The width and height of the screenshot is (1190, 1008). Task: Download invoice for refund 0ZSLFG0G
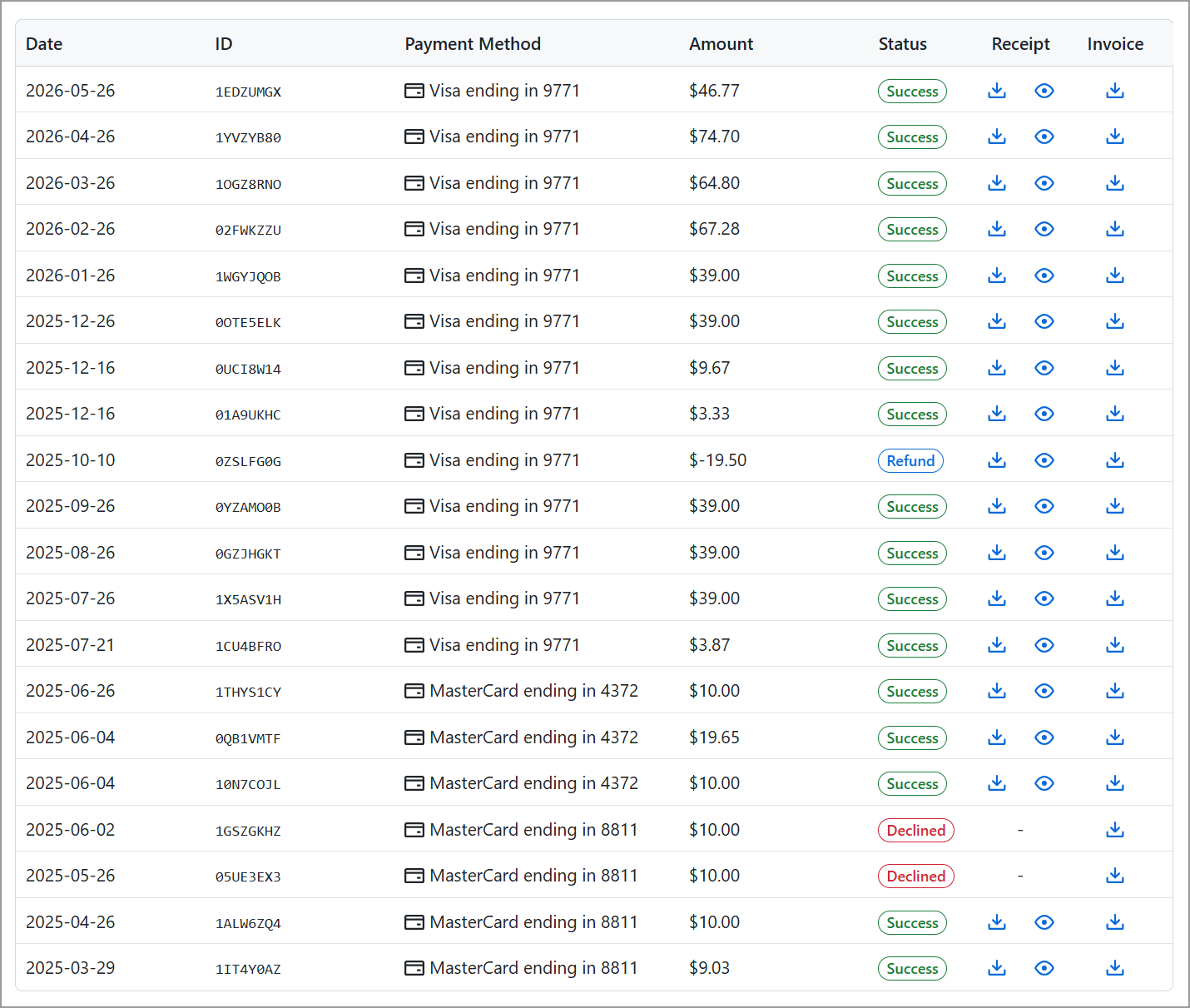click(x=1115, y=460)
